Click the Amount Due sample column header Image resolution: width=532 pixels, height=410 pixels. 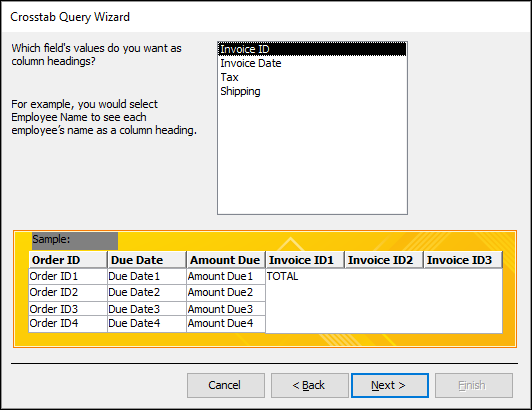[x=226, y=260]
